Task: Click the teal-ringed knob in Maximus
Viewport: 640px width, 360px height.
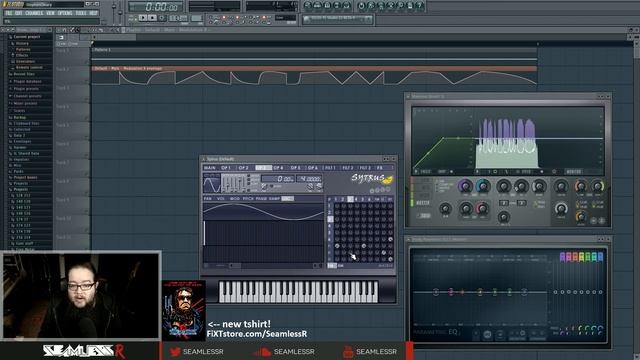Action: [x=483, y=187]
